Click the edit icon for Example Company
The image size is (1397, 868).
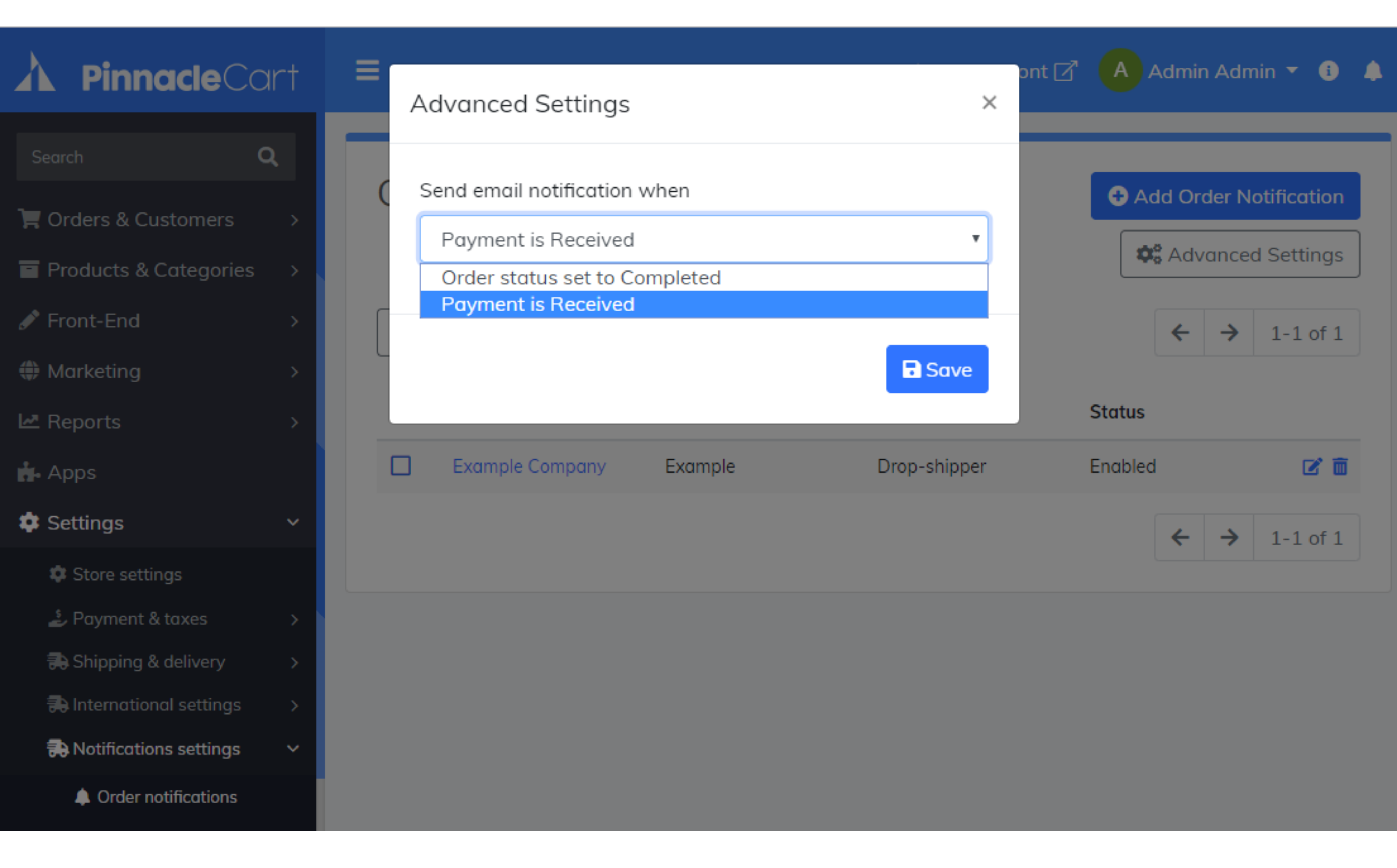(1312, 466)
